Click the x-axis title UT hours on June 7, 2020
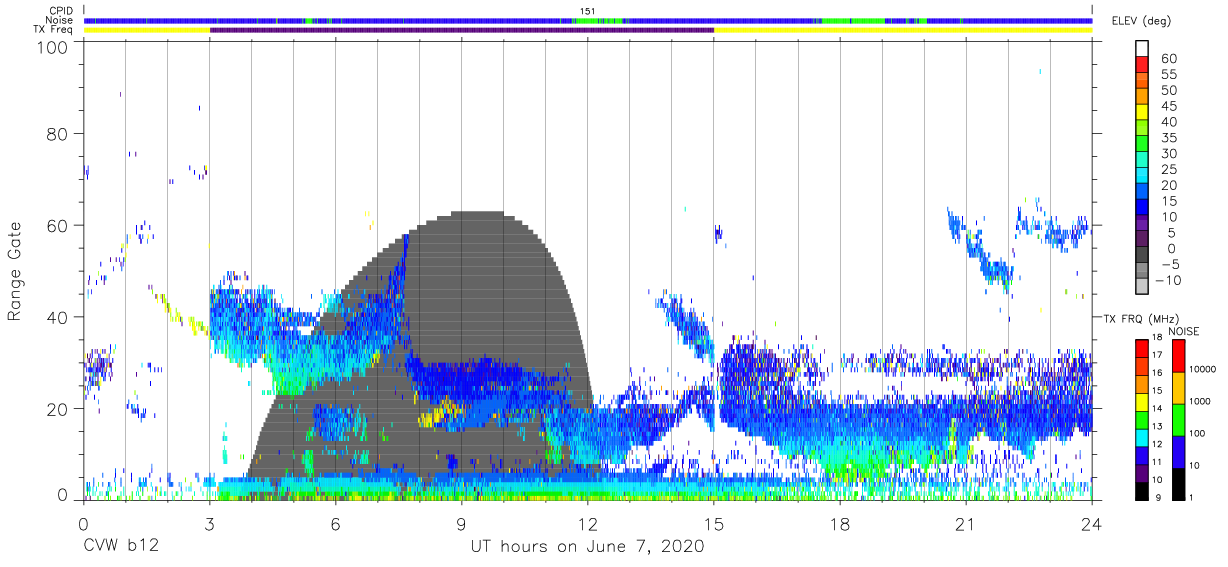The image size is (1228, 567). (587, 547)
